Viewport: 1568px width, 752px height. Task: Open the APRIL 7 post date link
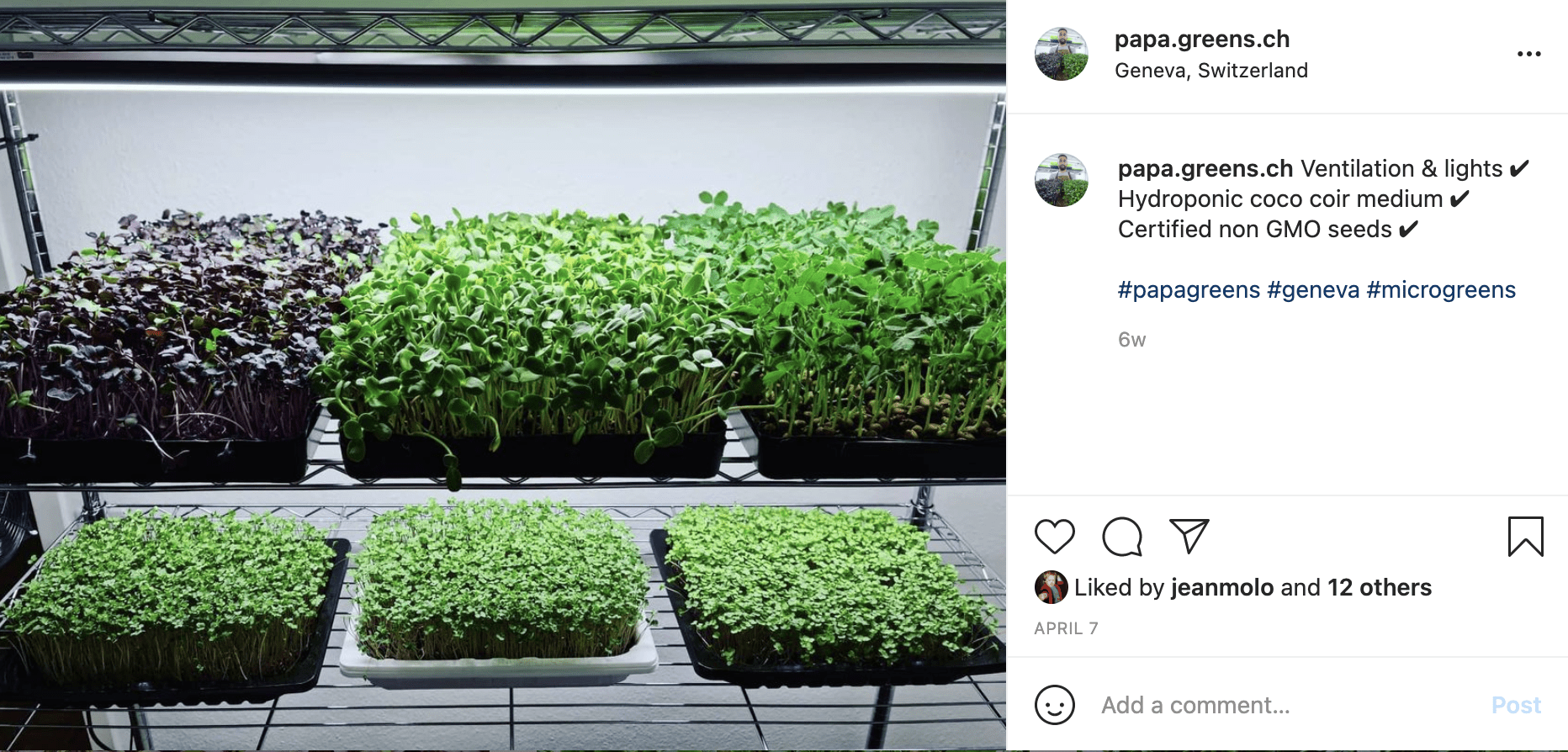1066,628
